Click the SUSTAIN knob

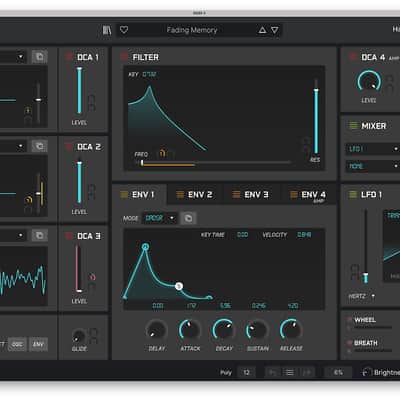[x=257, y=331]
